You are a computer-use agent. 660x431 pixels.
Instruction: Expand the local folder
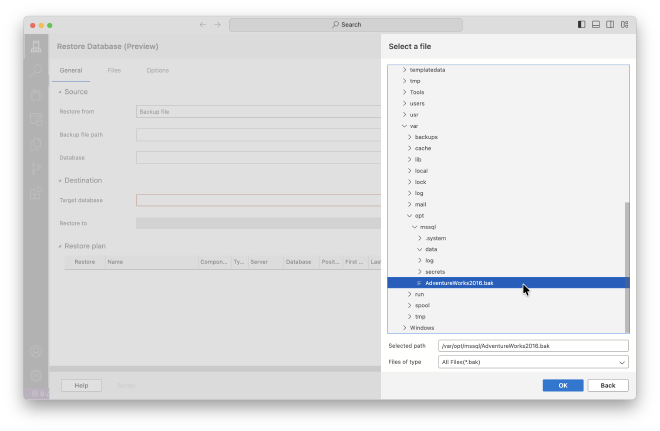[409, 171]
